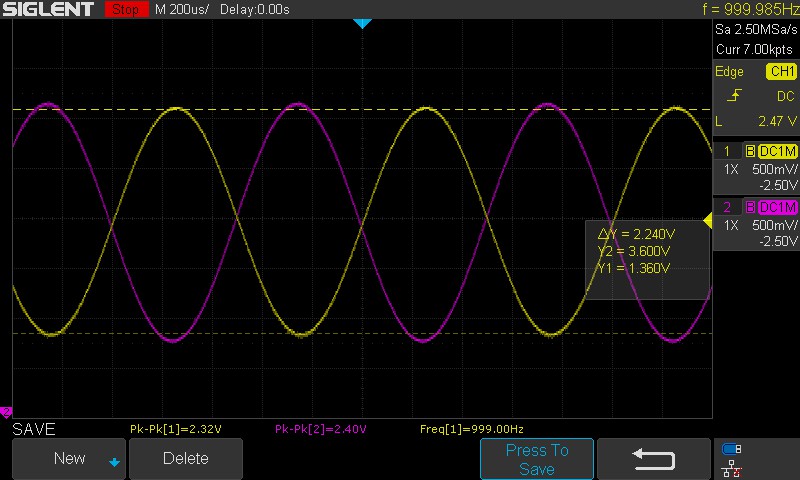Click the network connection status icon

(x=731, y=468)
